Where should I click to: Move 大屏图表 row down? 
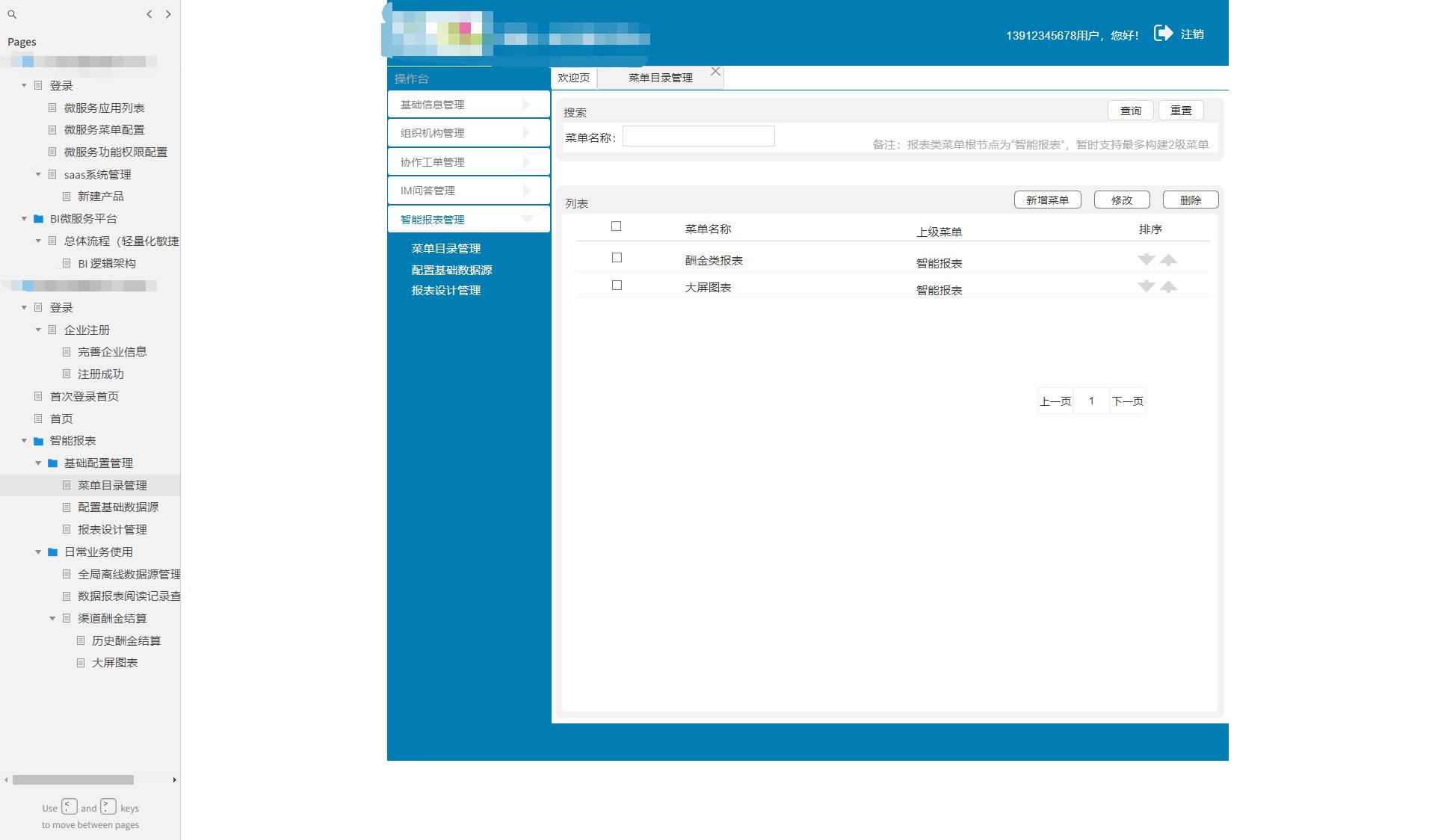coord(1146,286)
